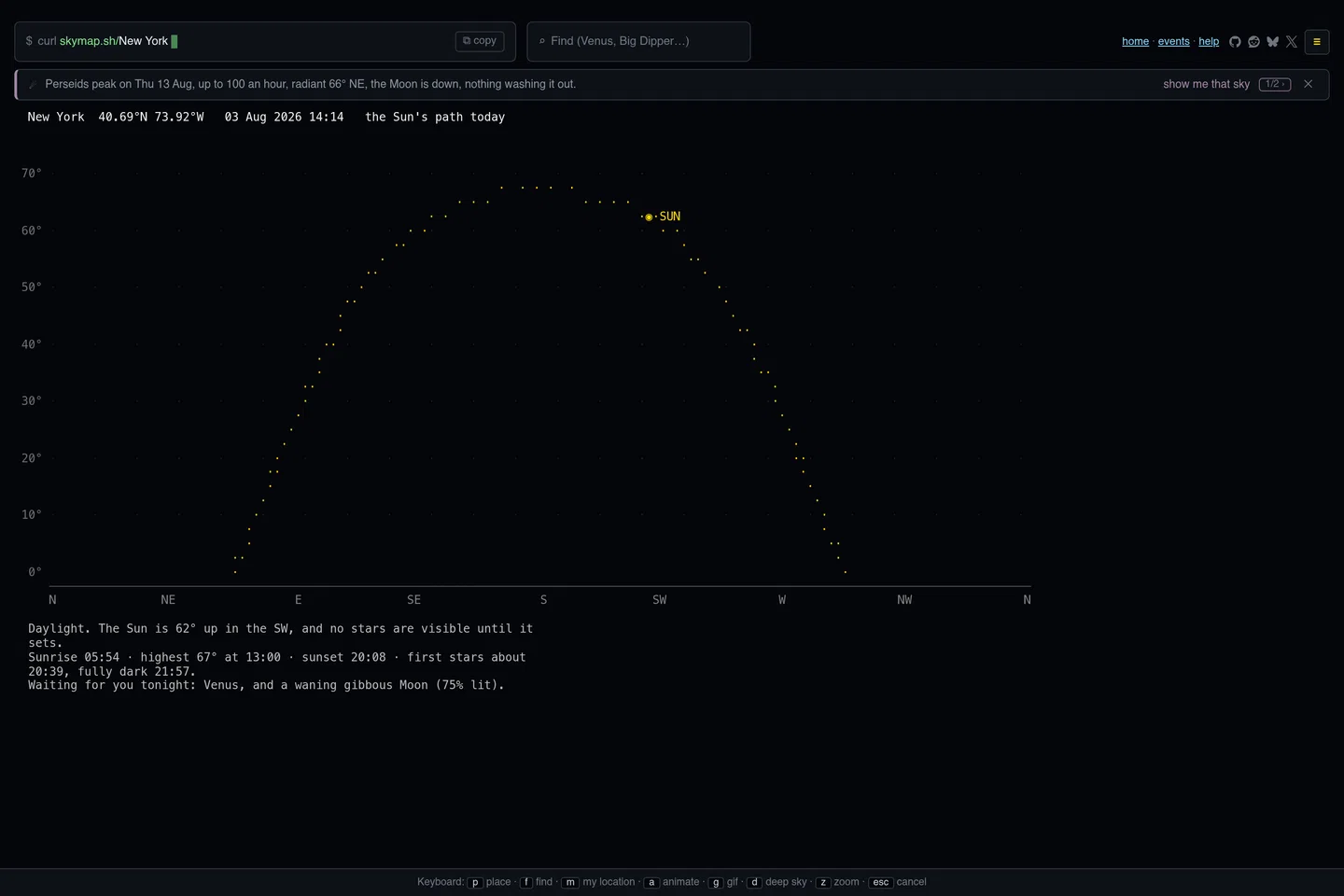Click the 0° altitude axis label
1344x896 pixels.
[x=35, y=572]
